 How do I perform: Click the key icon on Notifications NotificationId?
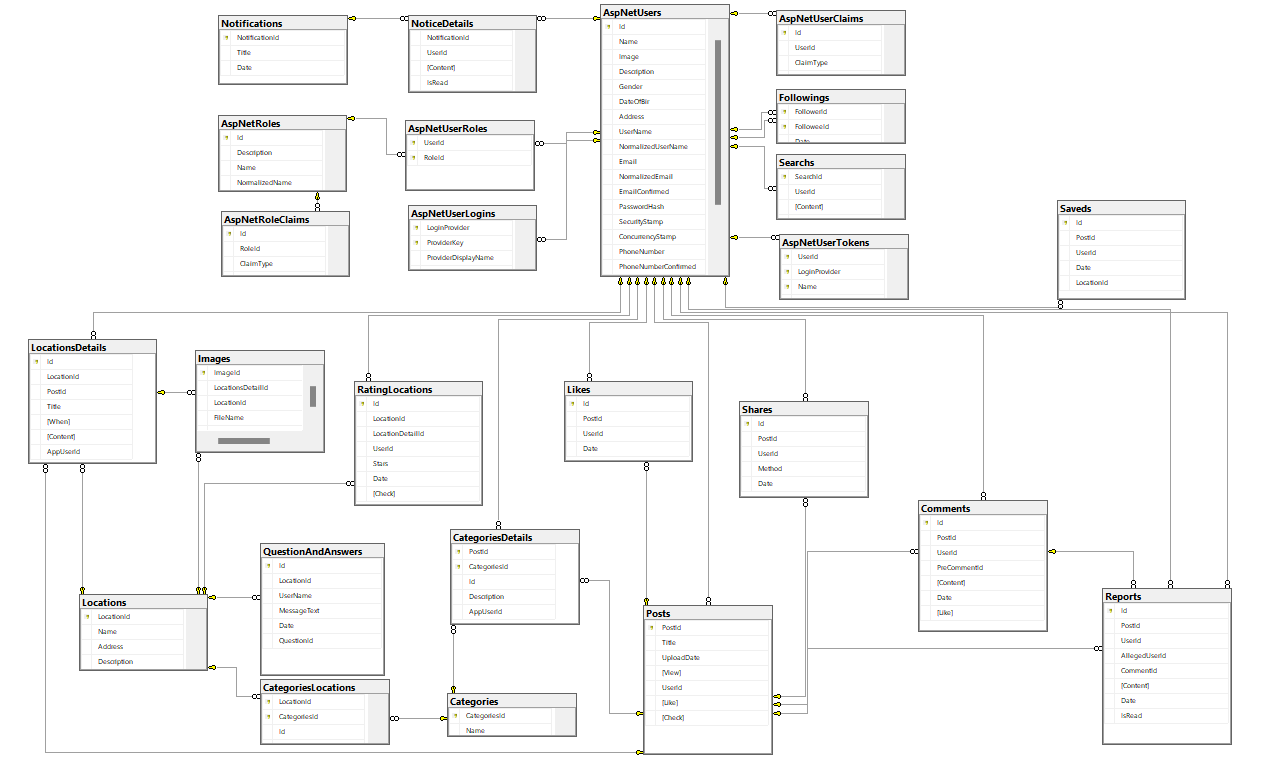coord(228,37)
